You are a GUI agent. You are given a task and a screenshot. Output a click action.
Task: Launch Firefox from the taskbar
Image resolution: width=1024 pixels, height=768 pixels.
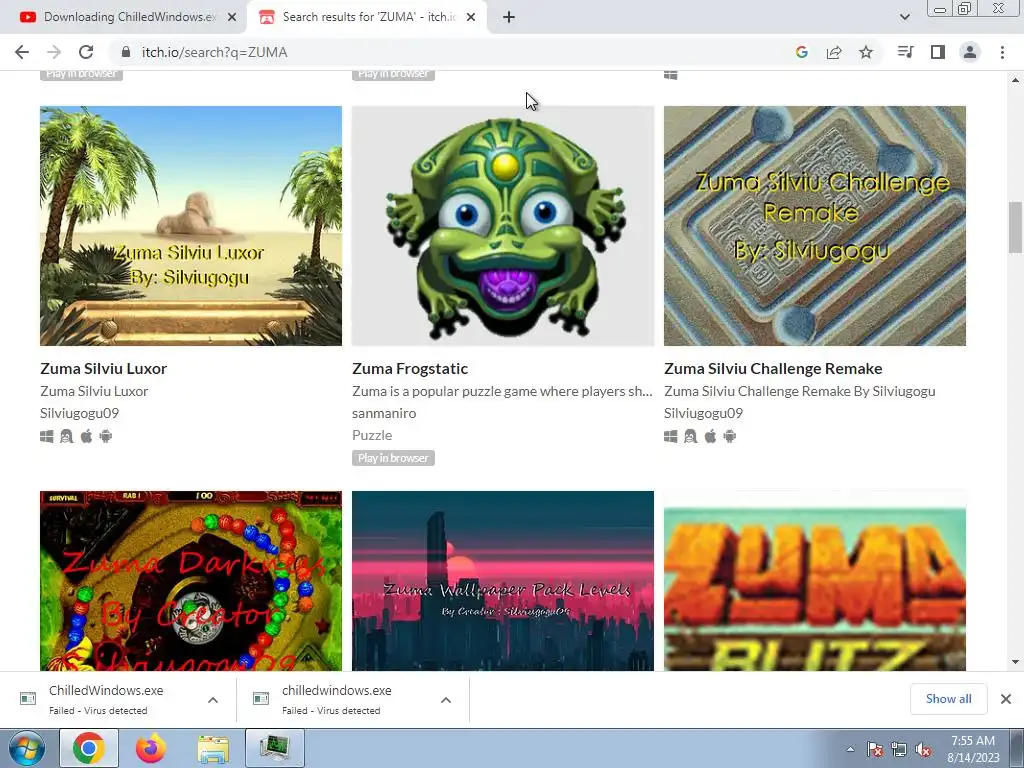point(151,748)
